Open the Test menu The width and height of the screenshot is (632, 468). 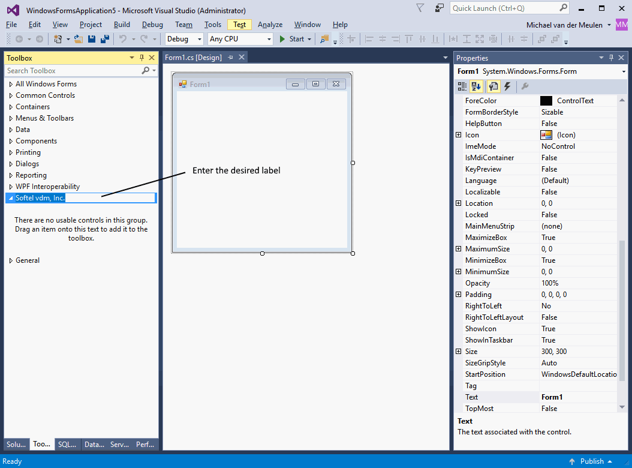(239, 25)
